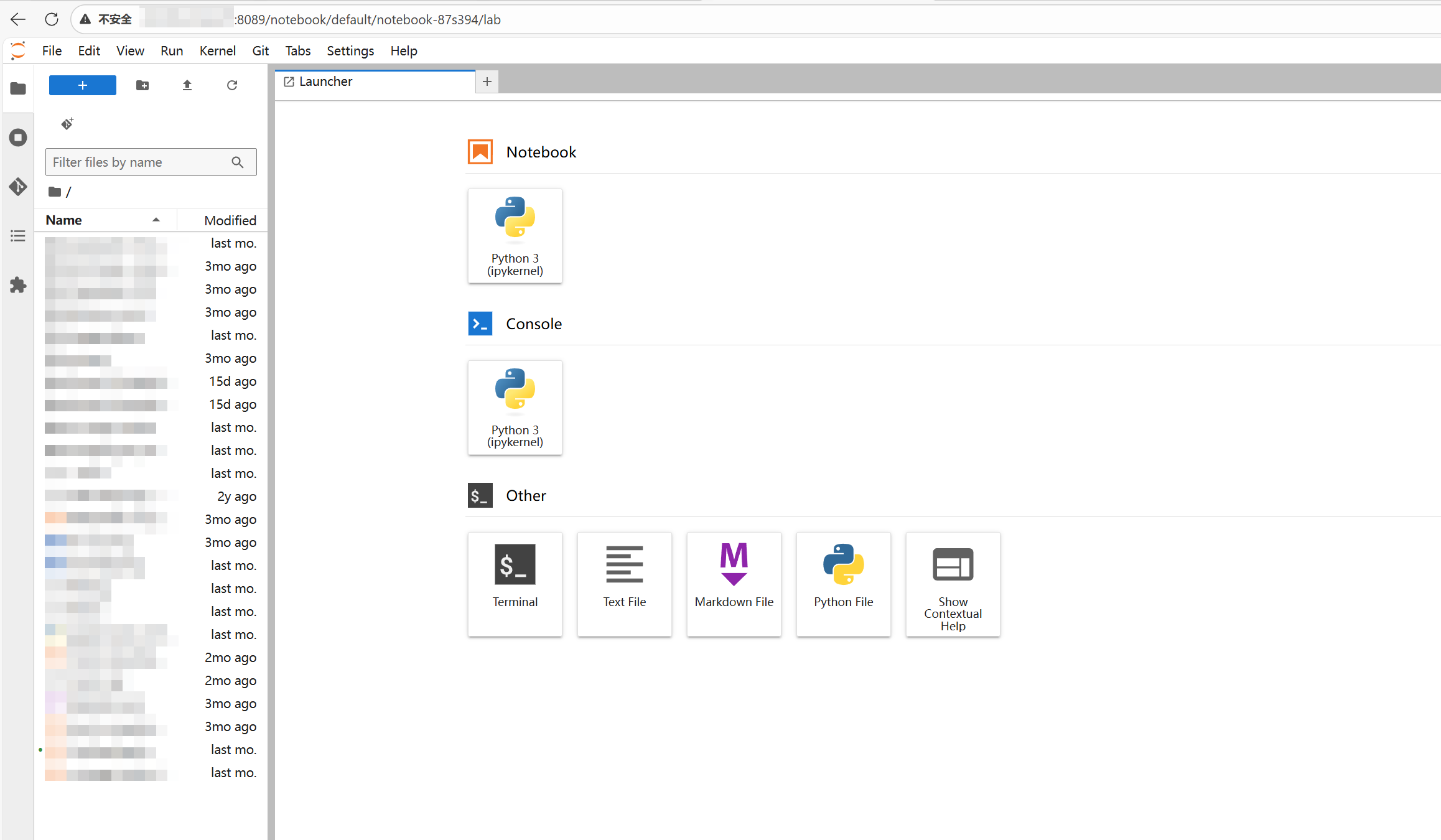This screenshot has width=1441, height=840.
Task: Click Show Contextual Help card
Action: pyautogui.click(x=953, y=584)
